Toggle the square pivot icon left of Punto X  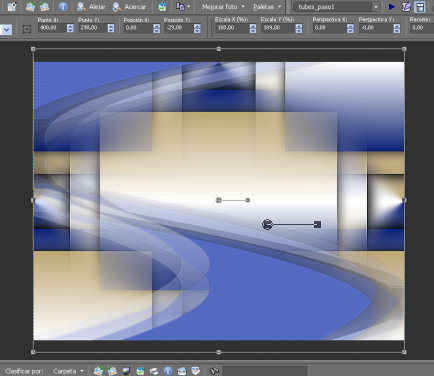pyautogui.click(x=27, y=29)
